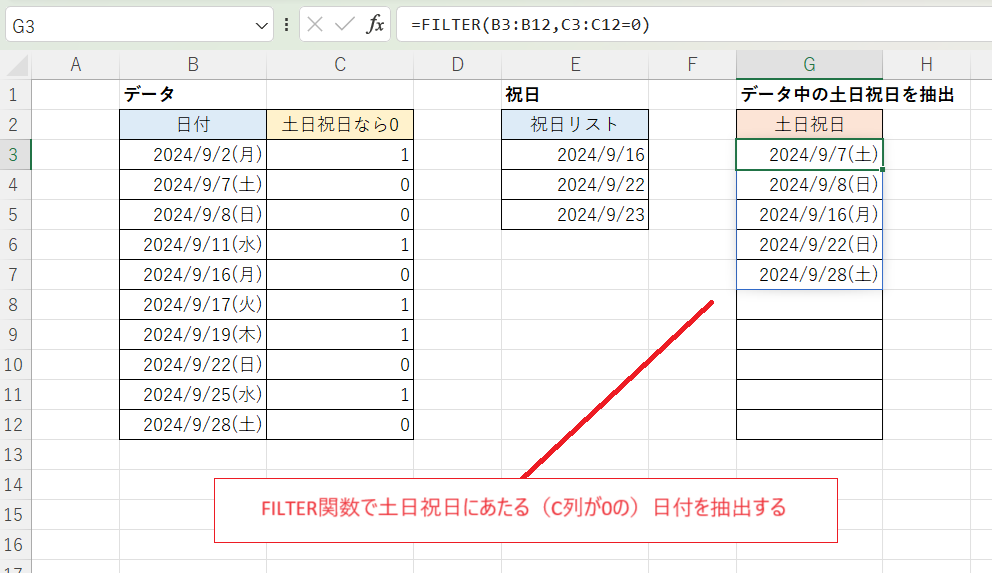This screenshot has width=992, height=573.
Task: Click the Name Box showing G3
Action: (x=139, y=25)
